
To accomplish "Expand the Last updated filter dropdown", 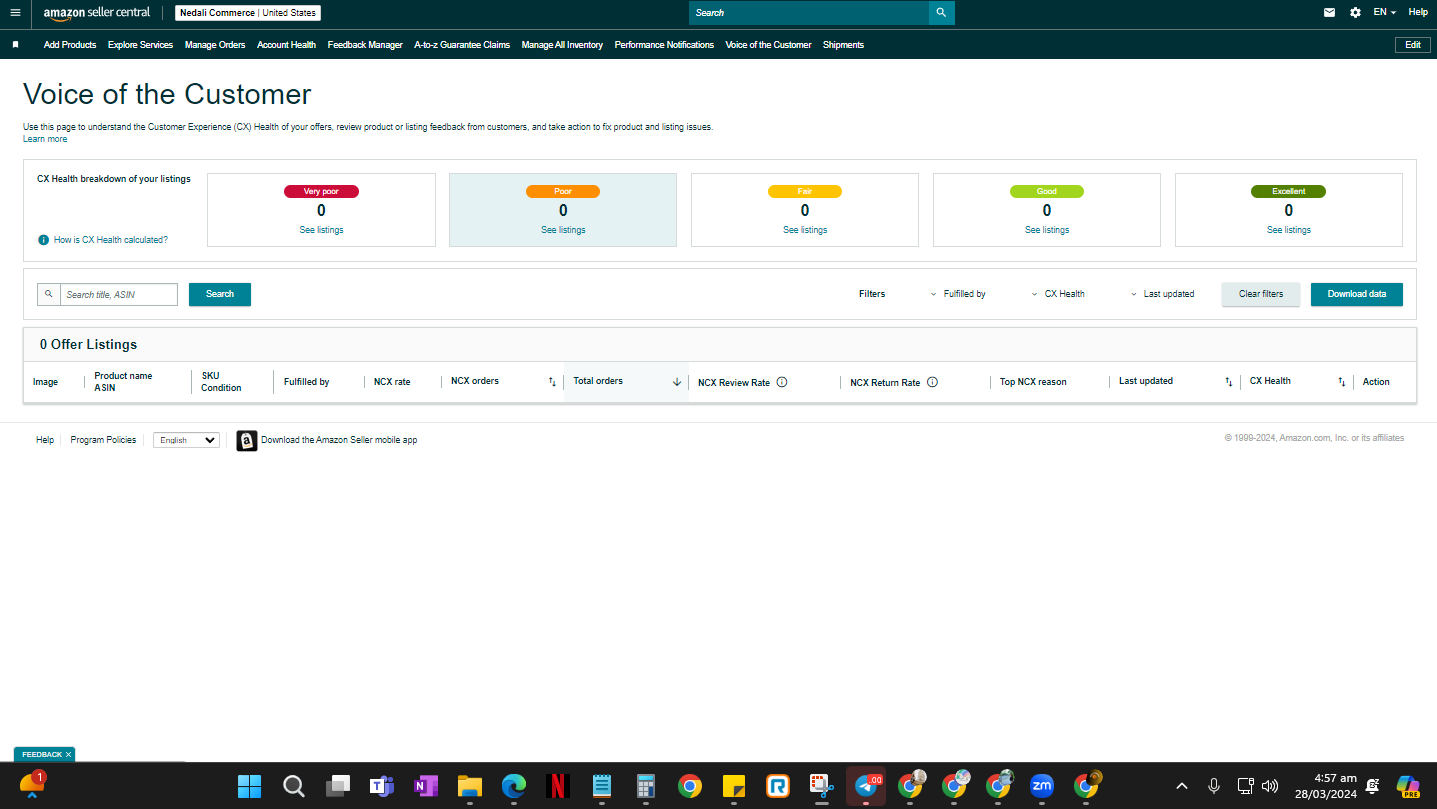I will click(1163, 294).
